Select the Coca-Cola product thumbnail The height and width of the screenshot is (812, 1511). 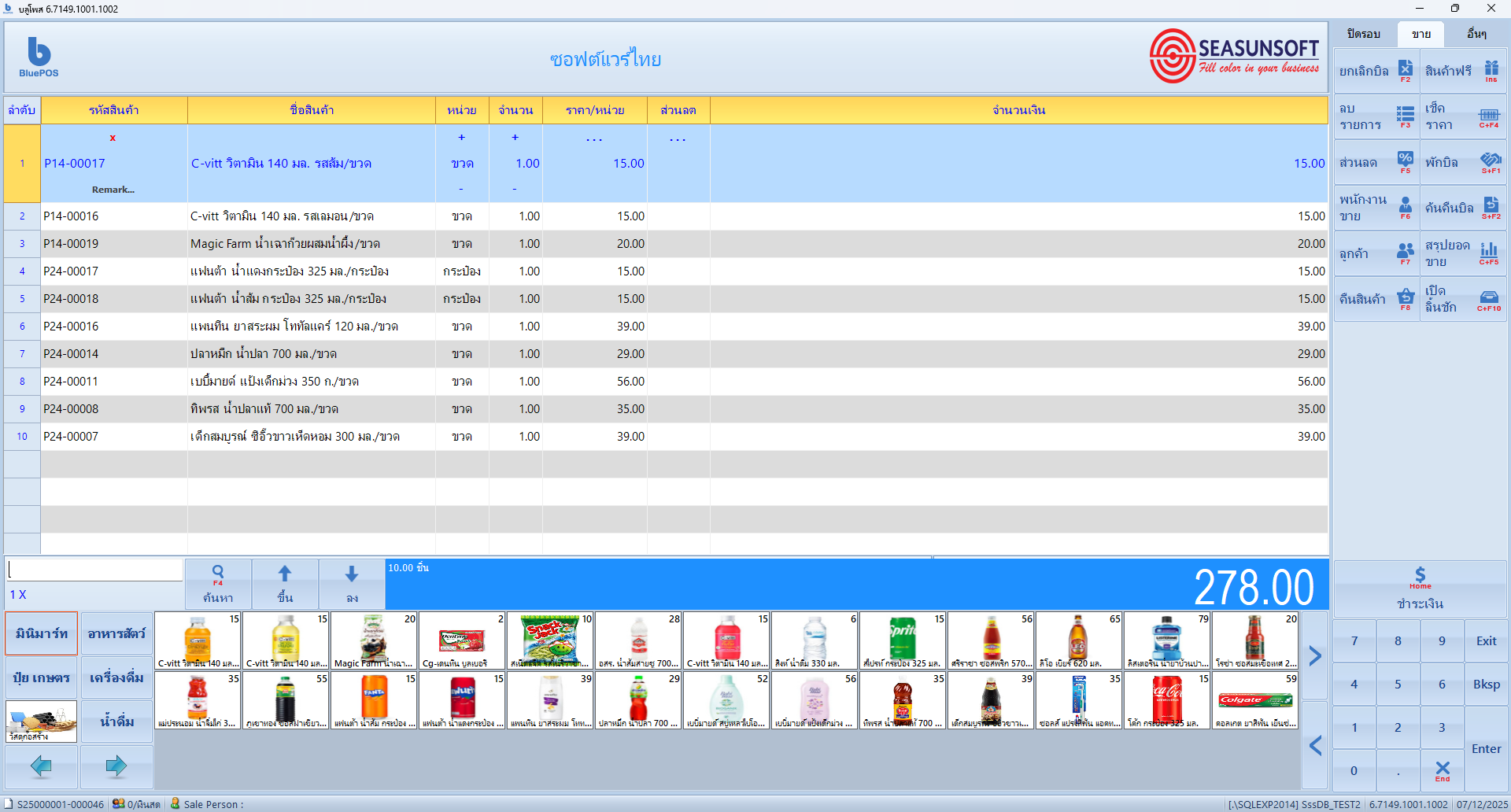(1166, 700)
